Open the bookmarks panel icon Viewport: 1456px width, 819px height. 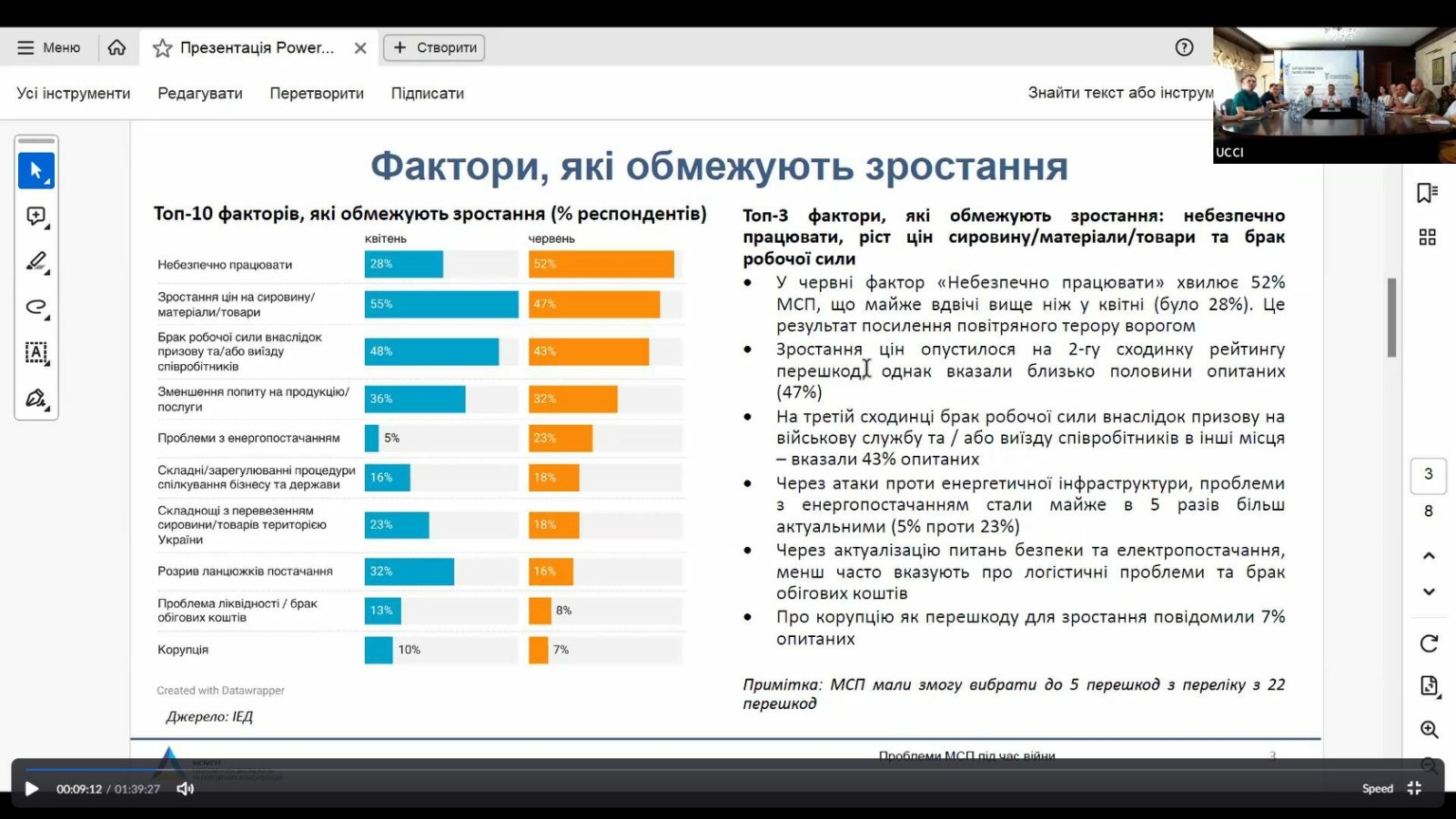pyautogui.click(x=1427, y=193)
